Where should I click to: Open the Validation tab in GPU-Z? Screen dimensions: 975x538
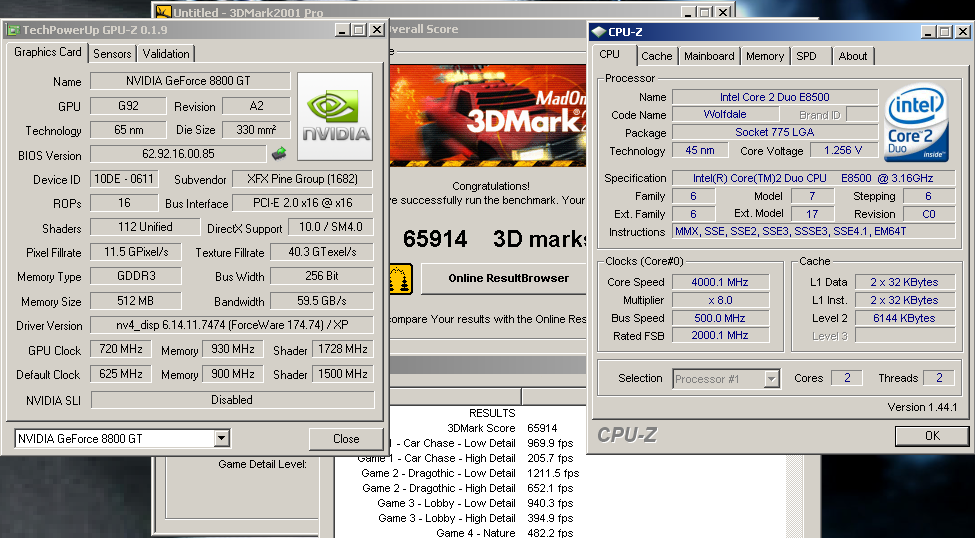(x=166, y=54)
